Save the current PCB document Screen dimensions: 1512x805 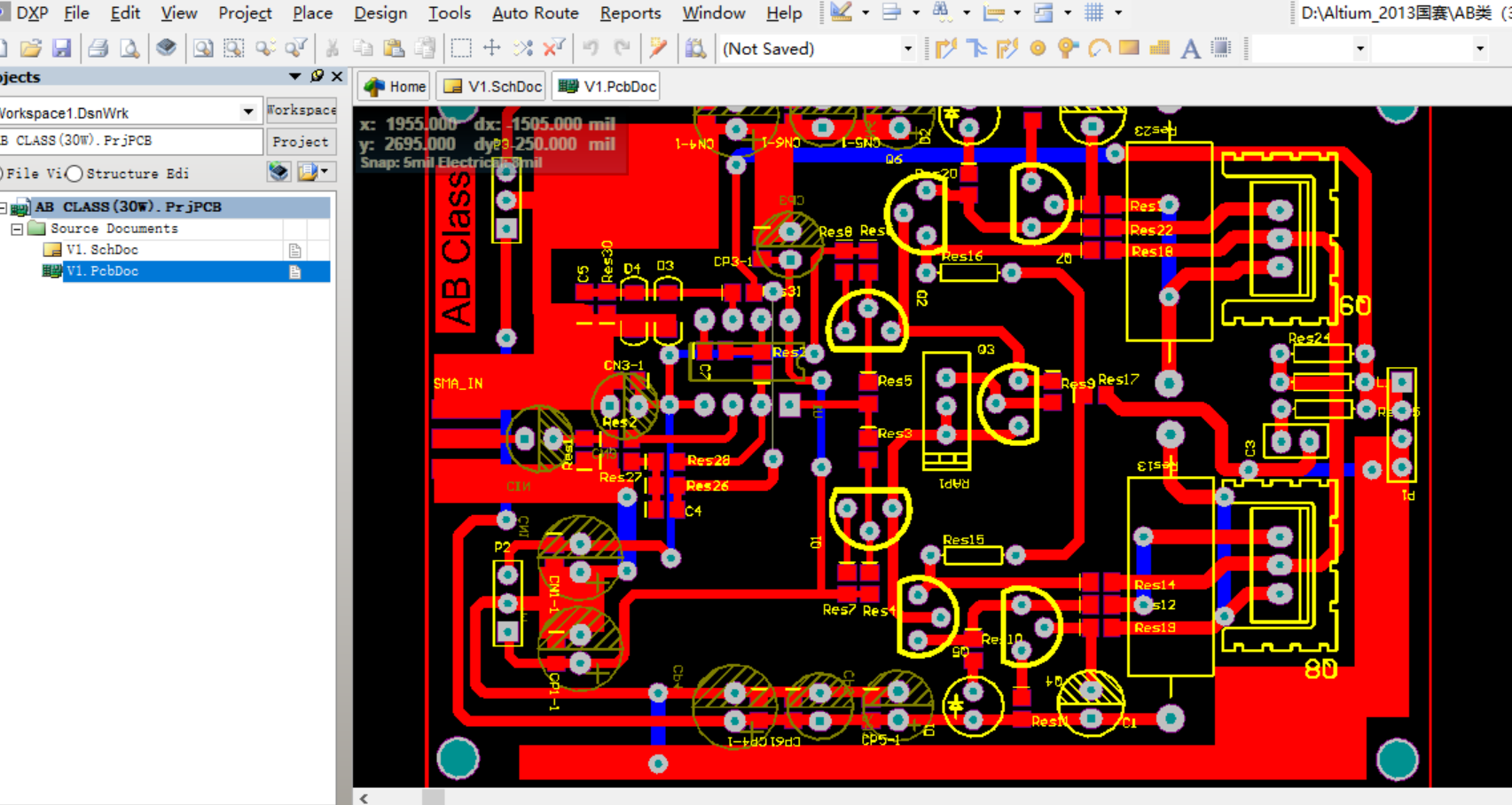(61, 48)
